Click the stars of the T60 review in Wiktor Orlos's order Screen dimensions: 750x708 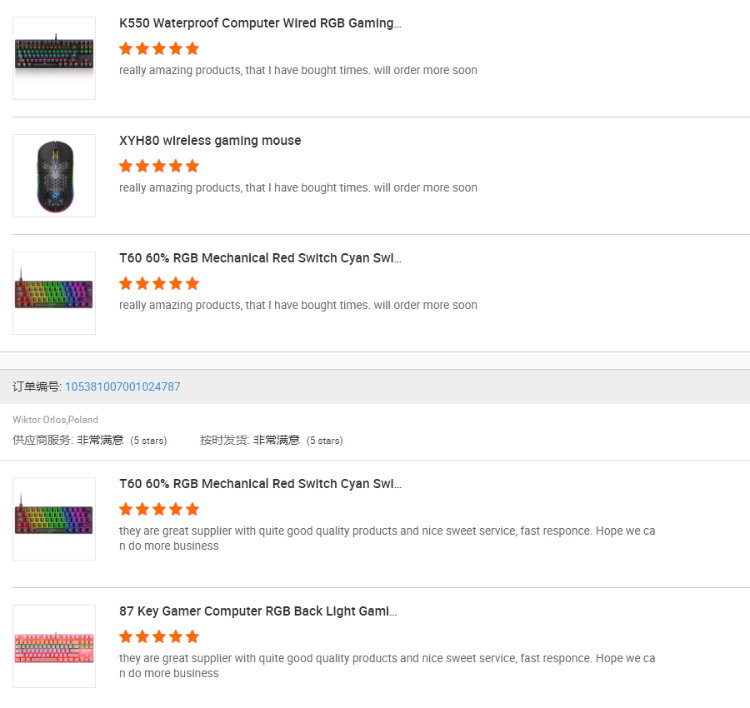pyautogui.click(x=159, y=509)
